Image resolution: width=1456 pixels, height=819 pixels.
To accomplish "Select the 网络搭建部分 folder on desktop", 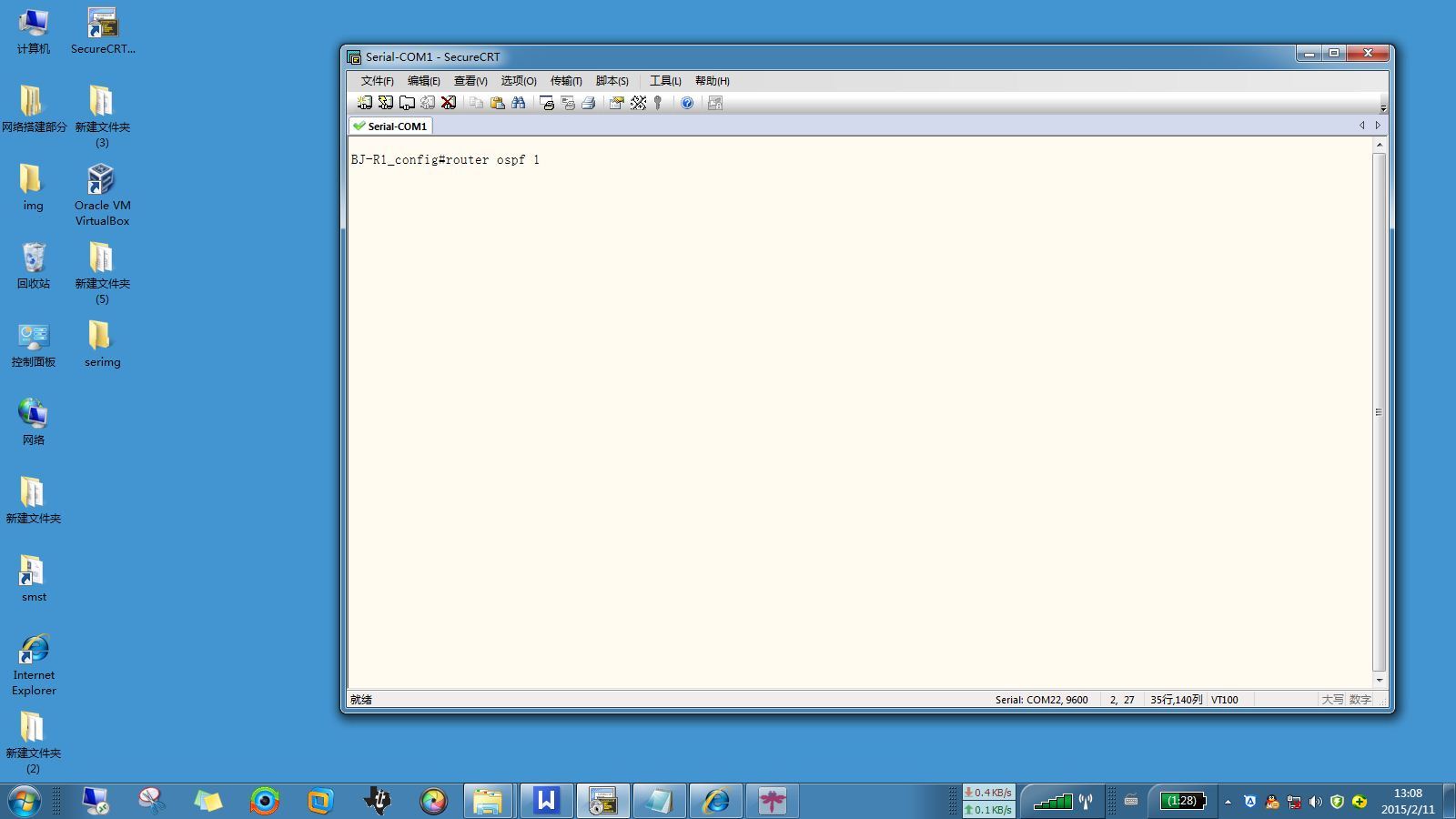I will pyautogui.click(x=34, y=109).
